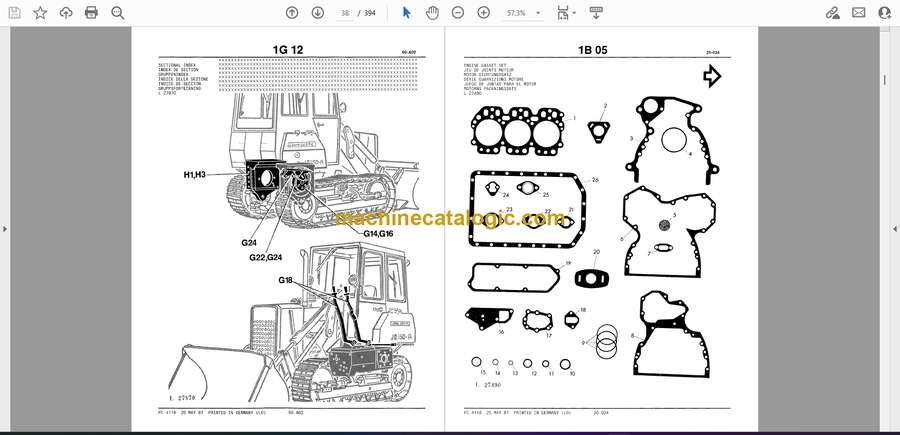Screen dimensions: 900x435
Task: Zoom in with the plus button
Action: 484,13
